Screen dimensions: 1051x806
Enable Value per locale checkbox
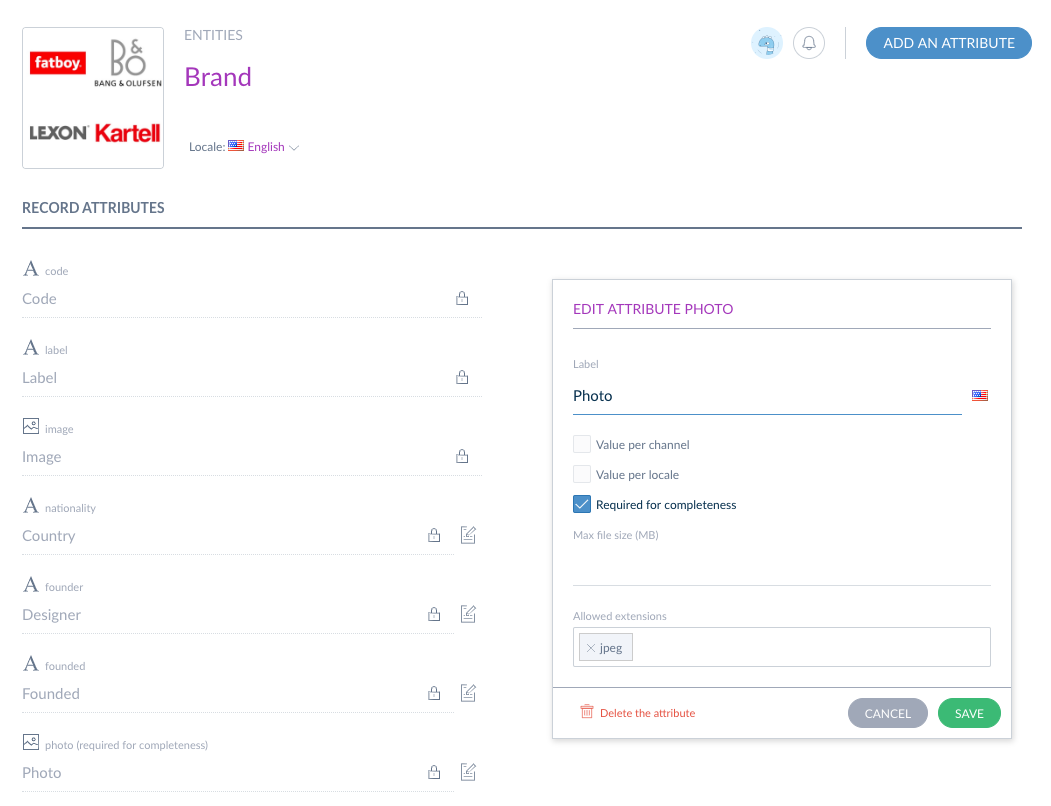click(582, 474)
